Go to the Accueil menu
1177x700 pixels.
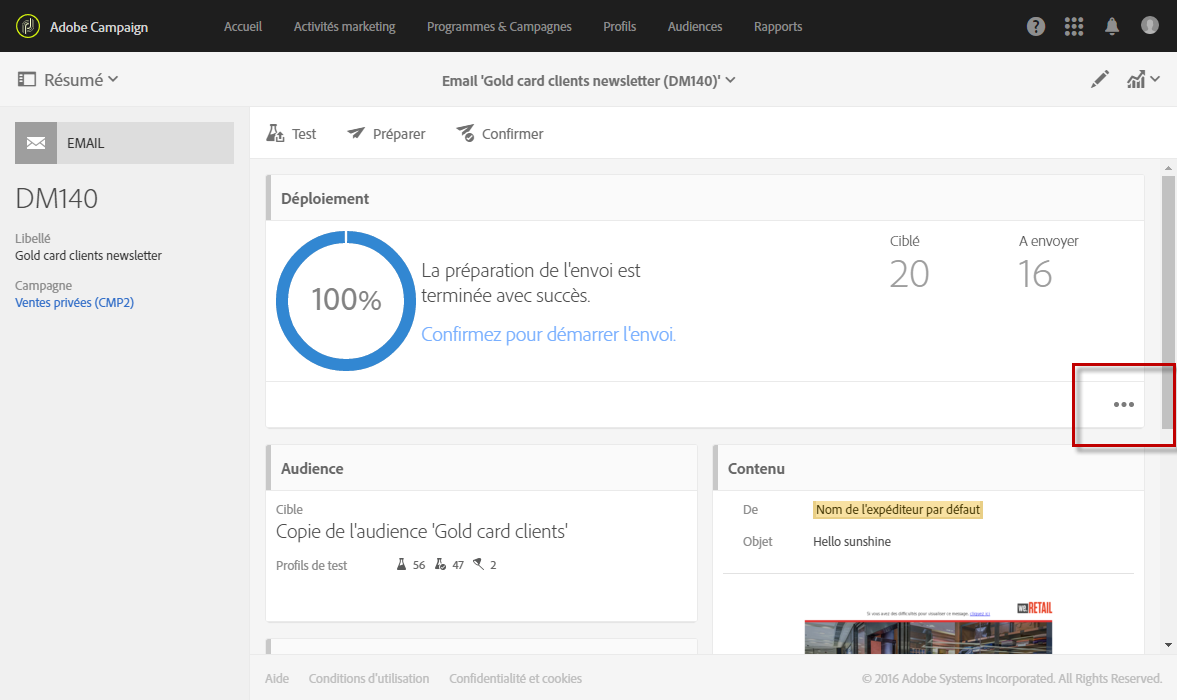(x=243, y=27)
